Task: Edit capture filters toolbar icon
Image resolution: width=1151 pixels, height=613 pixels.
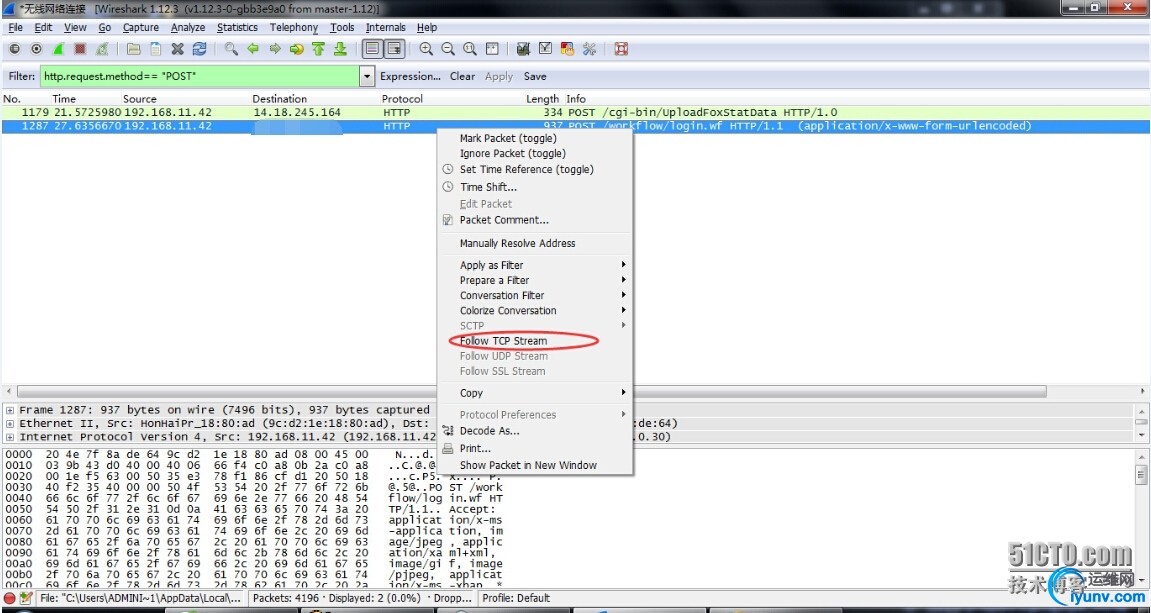Action: (x=523, y=49)
